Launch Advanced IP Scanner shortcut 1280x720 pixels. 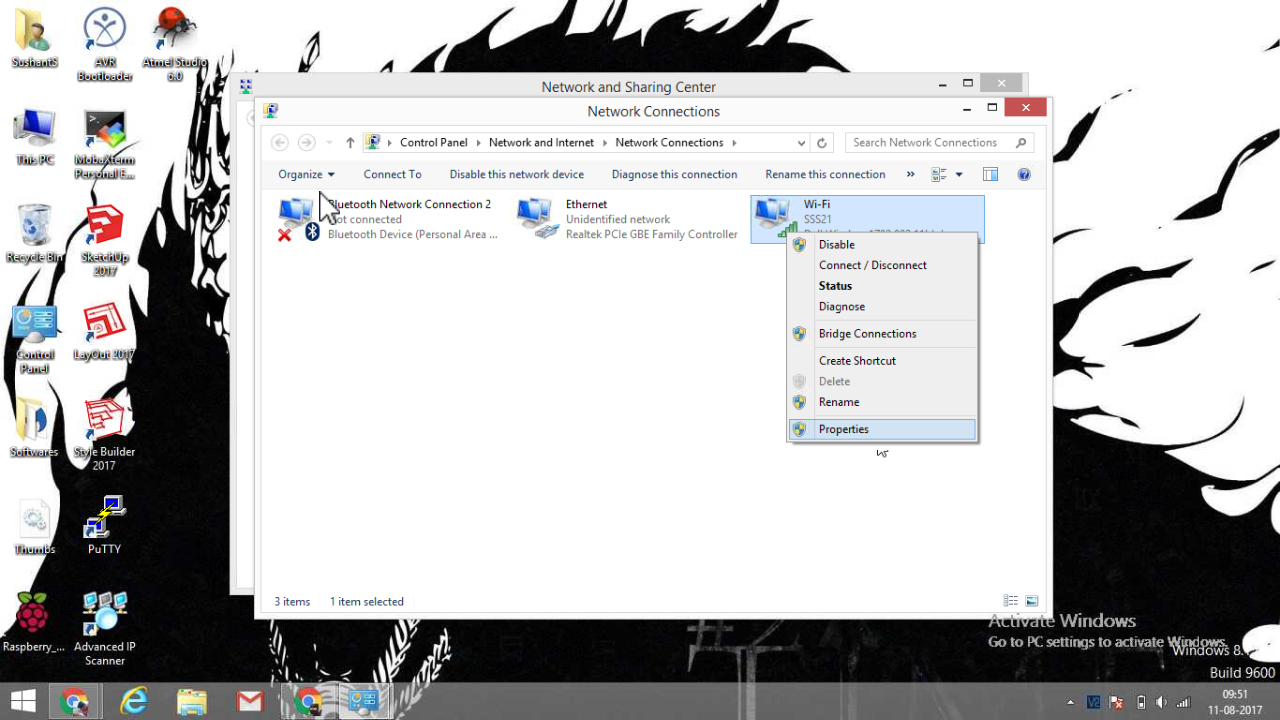point(104,629)
